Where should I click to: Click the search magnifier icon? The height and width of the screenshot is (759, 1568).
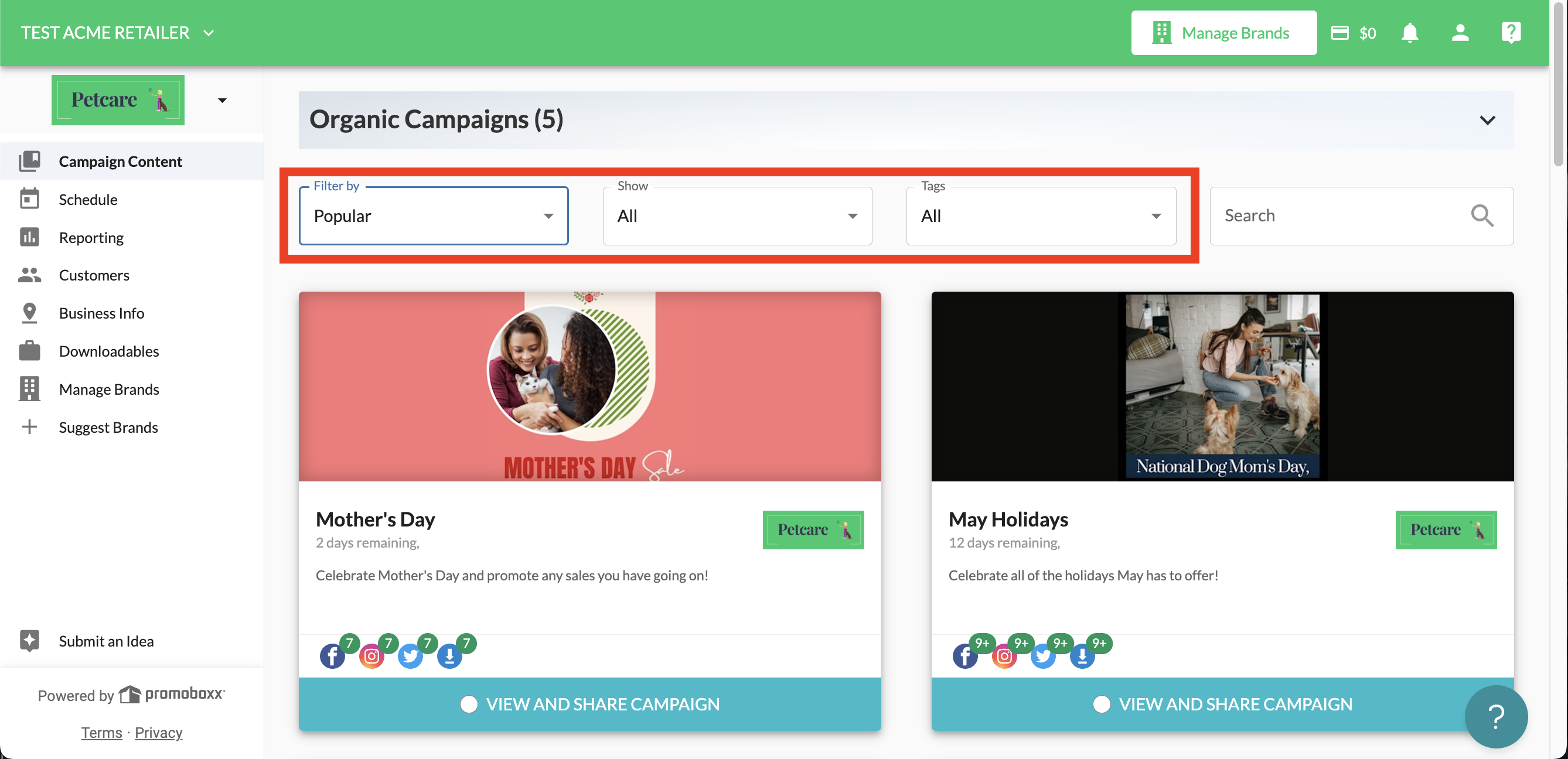point(1481,216)
